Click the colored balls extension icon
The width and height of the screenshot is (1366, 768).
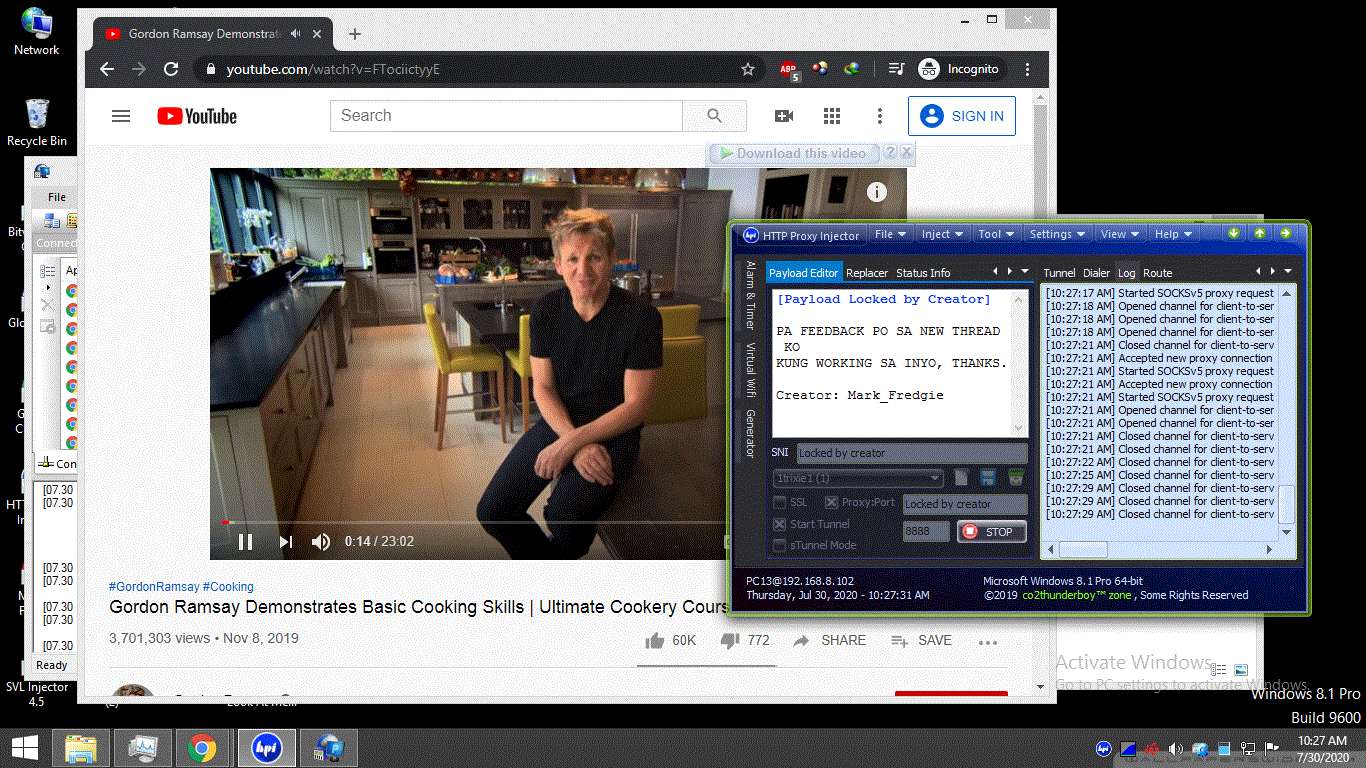coord(820,69)
